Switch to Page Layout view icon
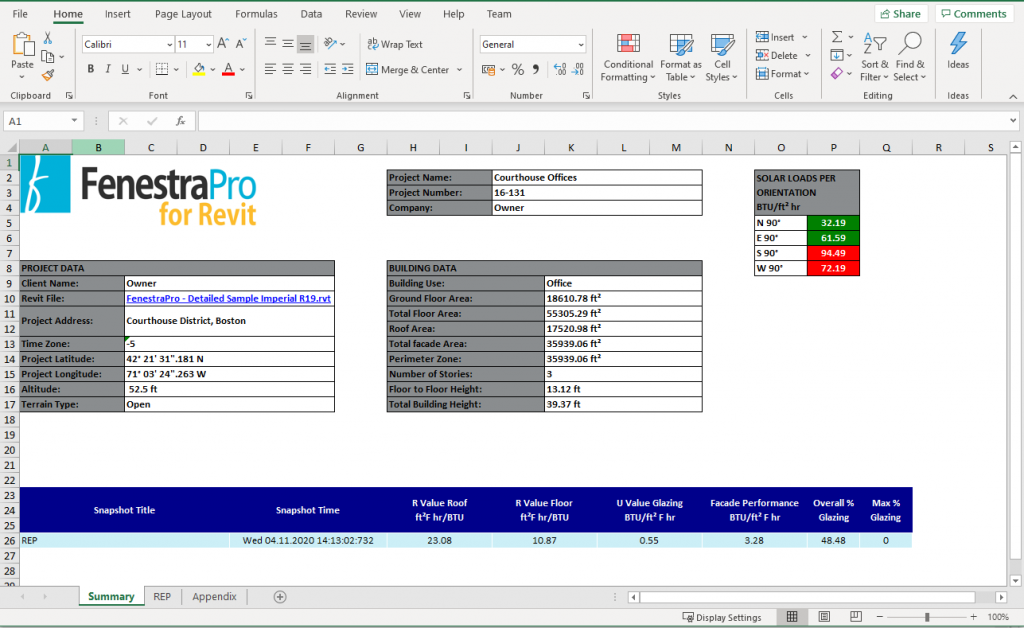 (824, 617)
